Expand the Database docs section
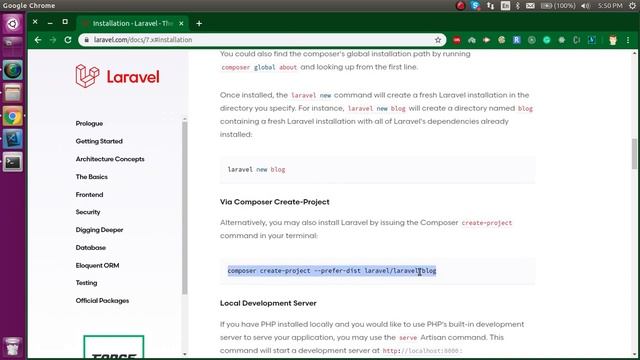 [x=91, y=248]
